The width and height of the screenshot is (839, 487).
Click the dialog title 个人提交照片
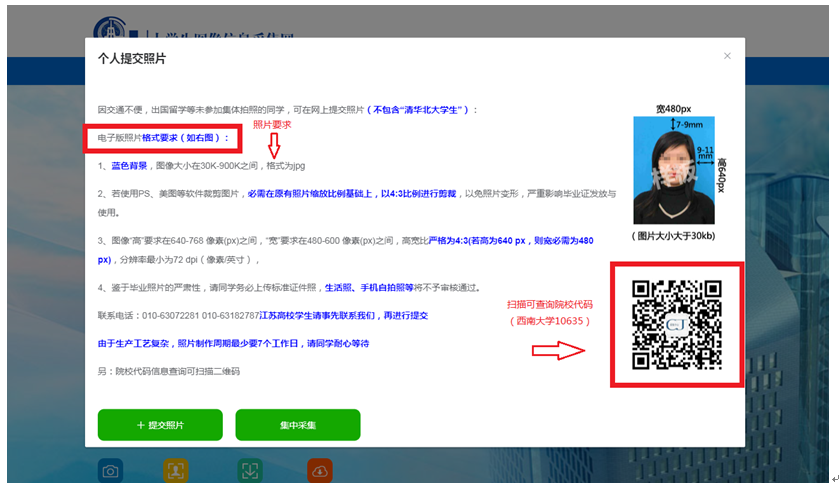(x=132, y=58)
